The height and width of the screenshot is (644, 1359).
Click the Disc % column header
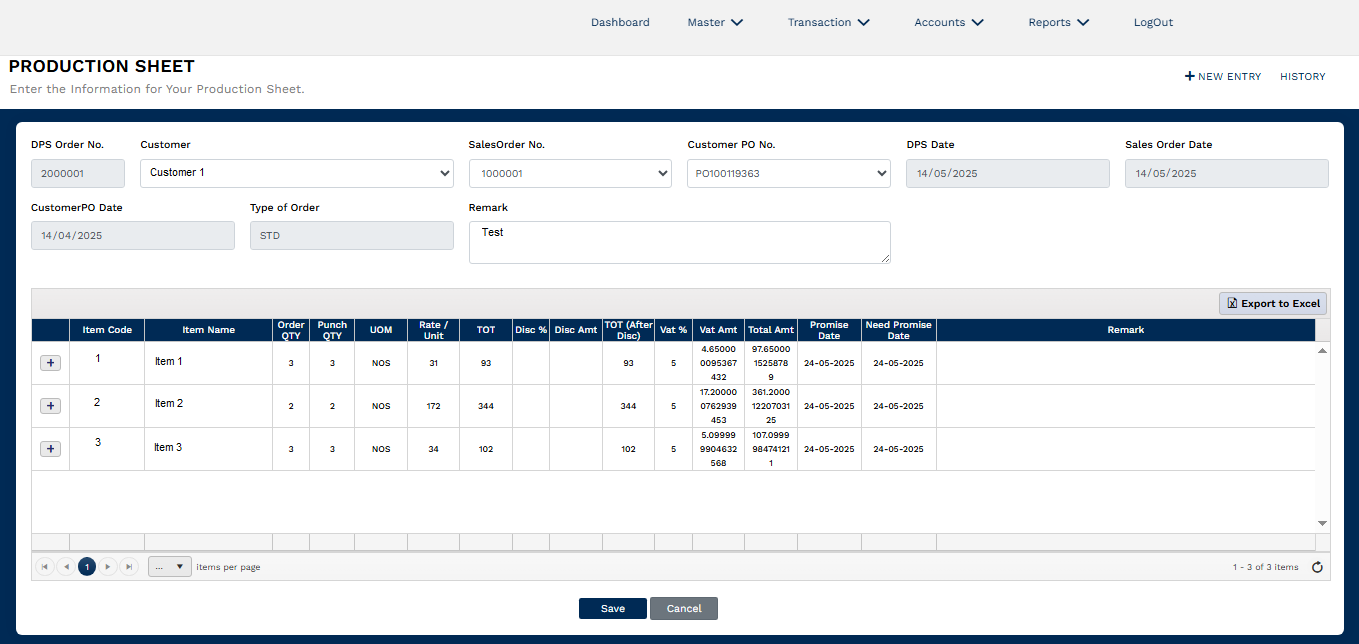point(531,330)
